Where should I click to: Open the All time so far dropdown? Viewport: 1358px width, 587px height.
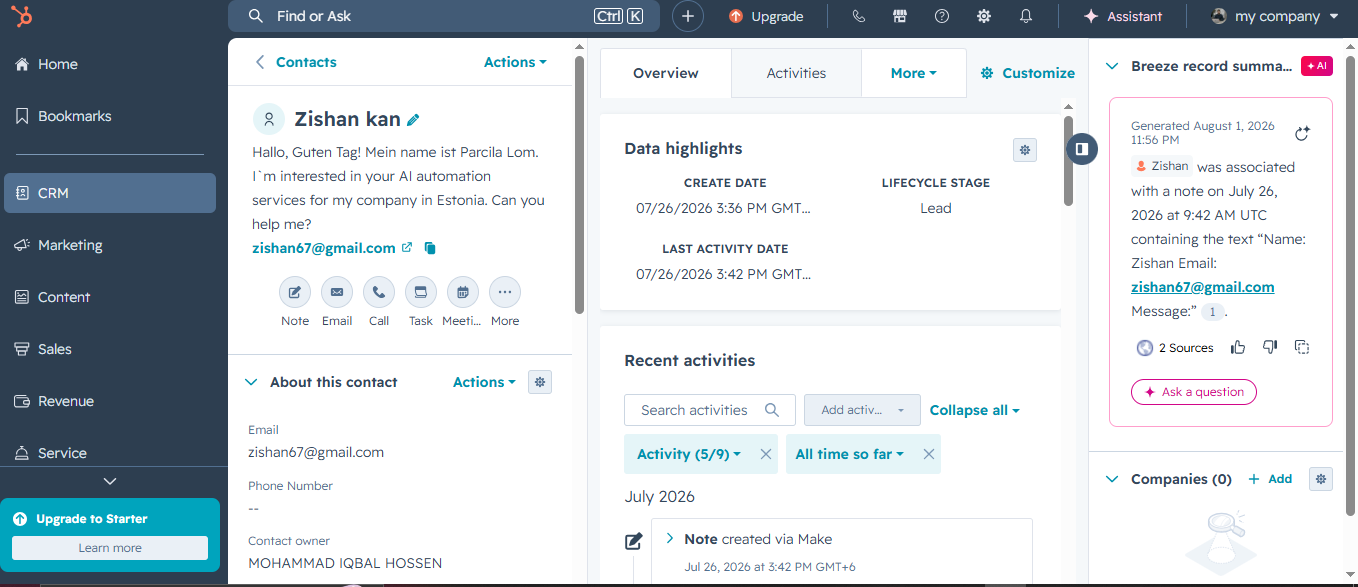pyautogui.click(x=850, y=454)
